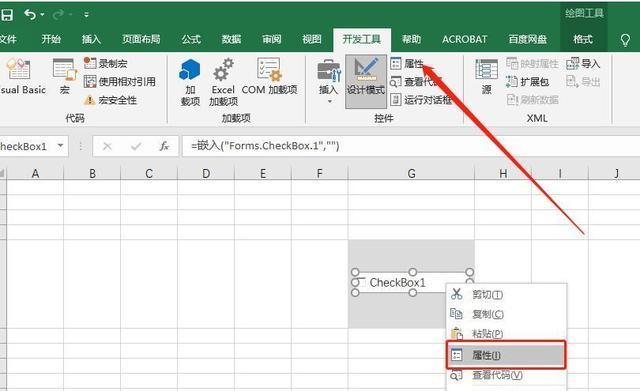Screen dimensions: 640x391
Task: Select column A header
Action: (x=35, y=173)
